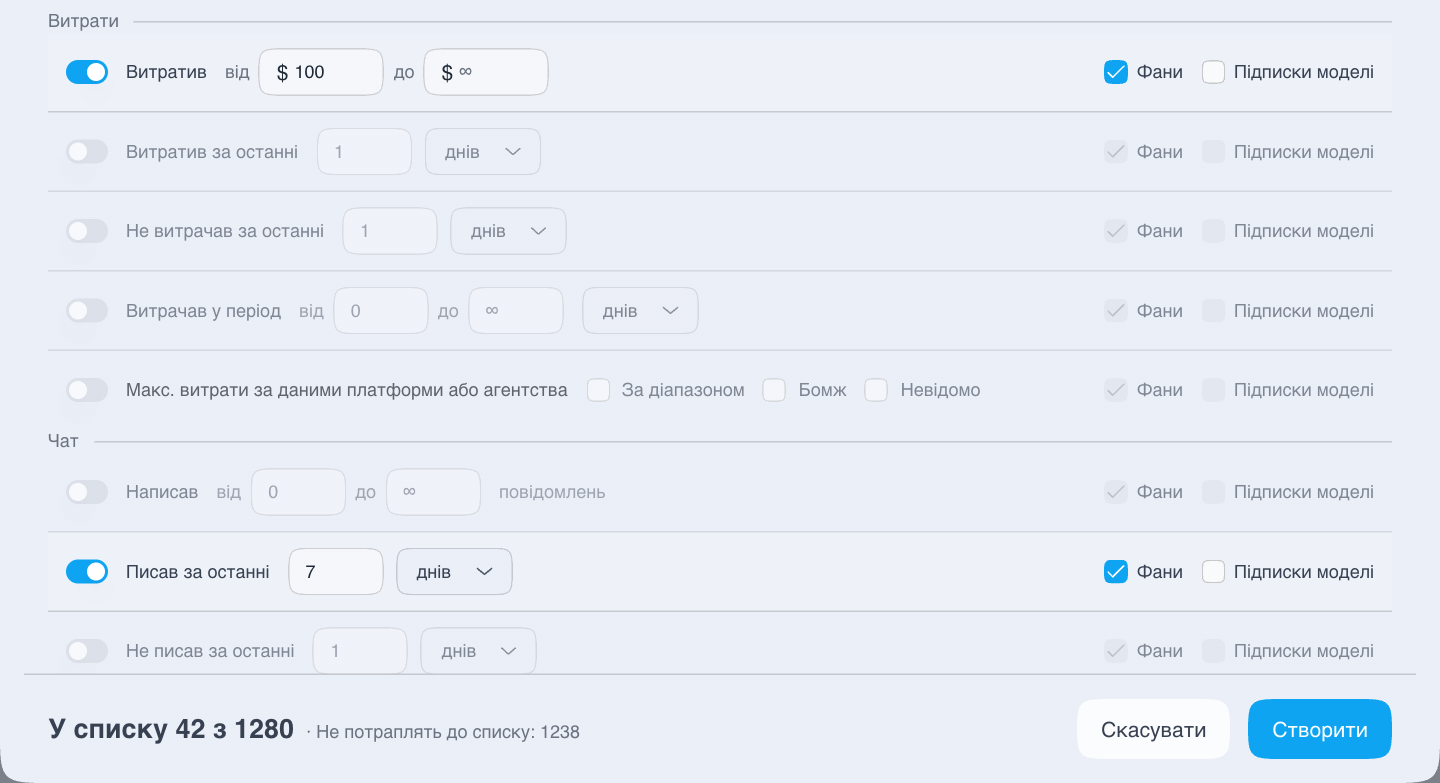Switch off the Писав за останні toggle
This screenshot has height=783, width=1440.
[87, 572]
